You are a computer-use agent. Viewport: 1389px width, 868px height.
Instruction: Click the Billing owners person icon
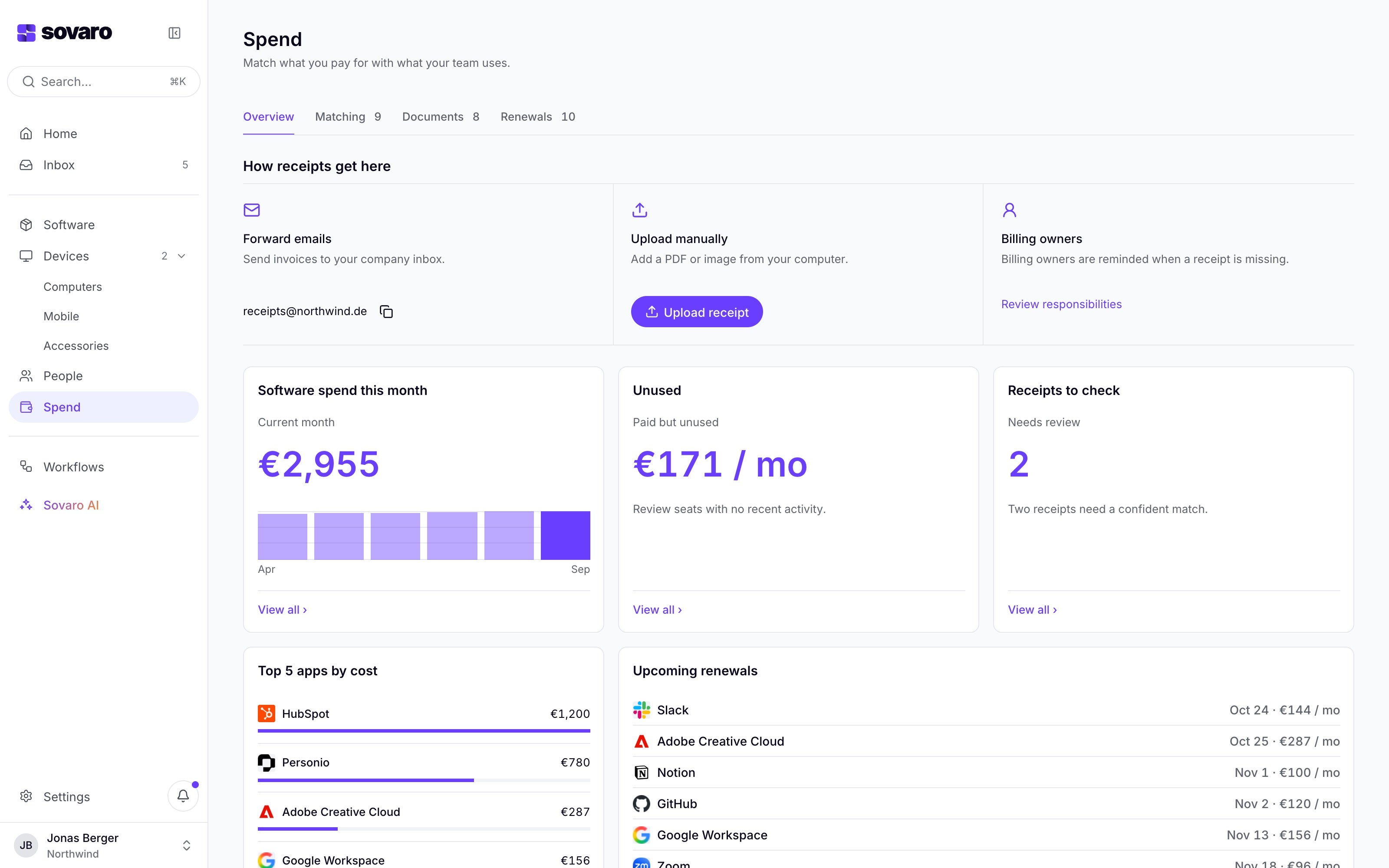point(1010,210)
